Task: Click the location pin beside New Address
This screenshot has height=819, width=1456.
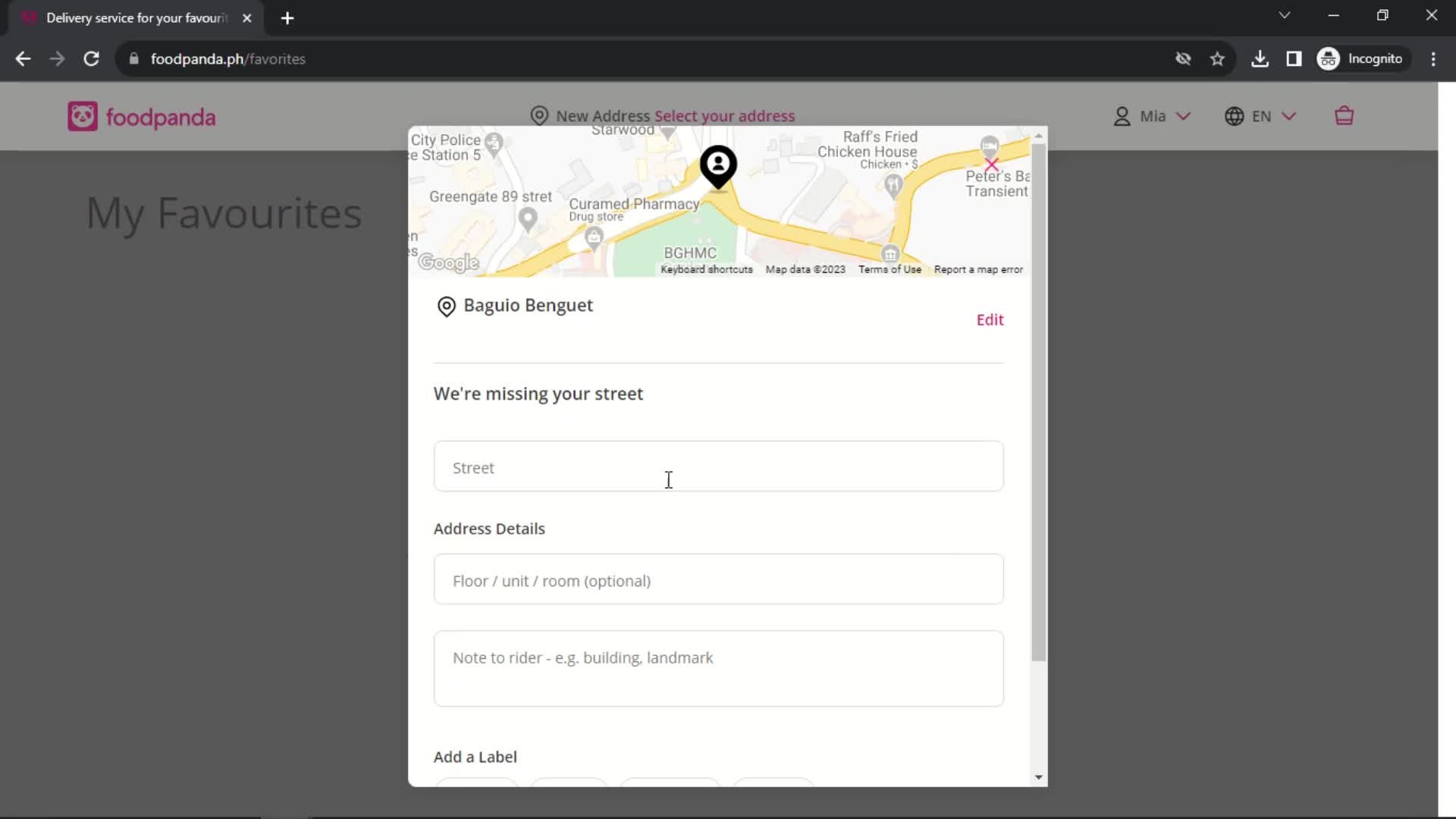Action: pyautogui.click(x=539, y=116)
